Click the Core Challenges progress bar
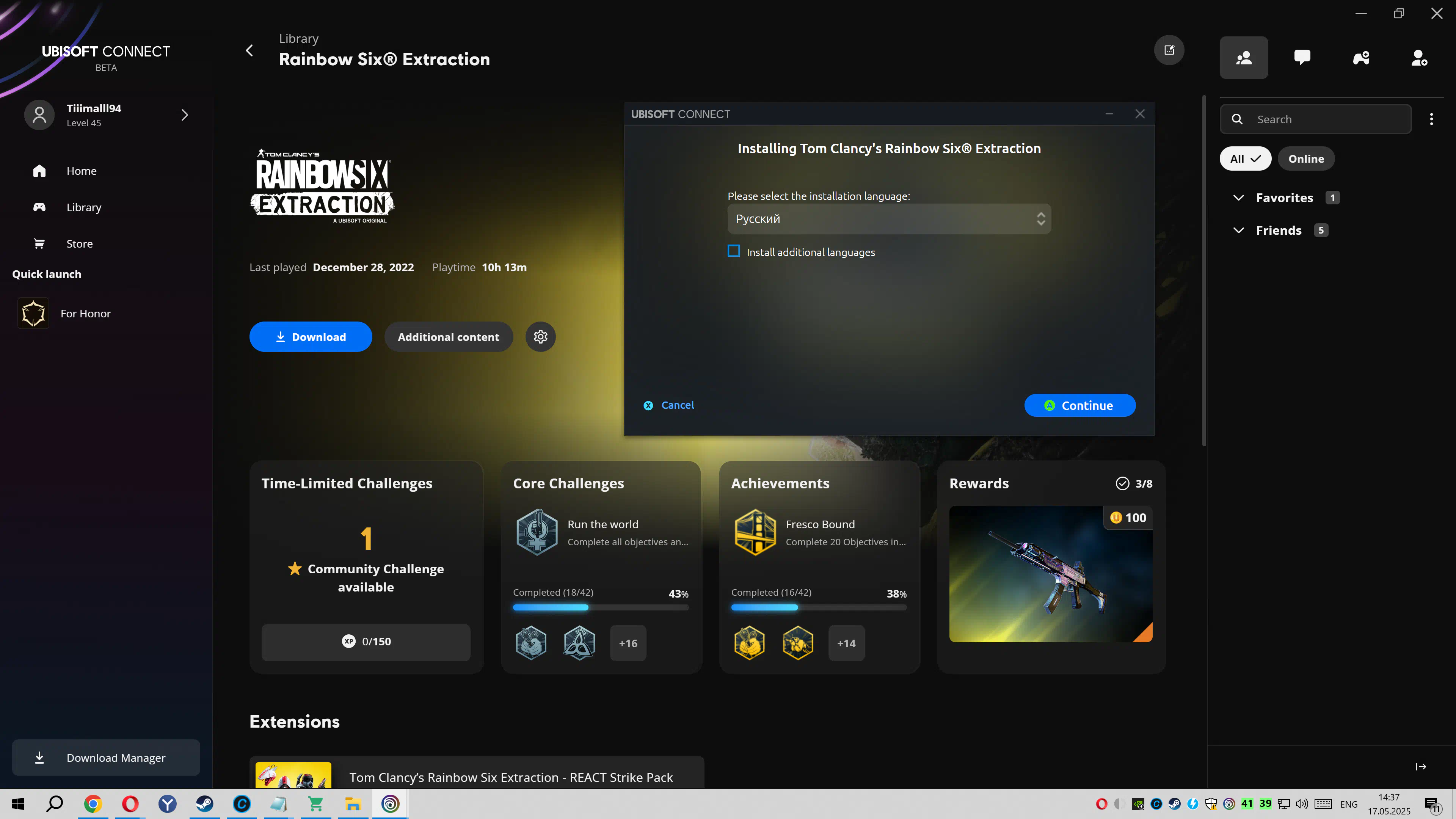Image resolution: width=1456 pixels, height=819 pixels. coord(600,607)
